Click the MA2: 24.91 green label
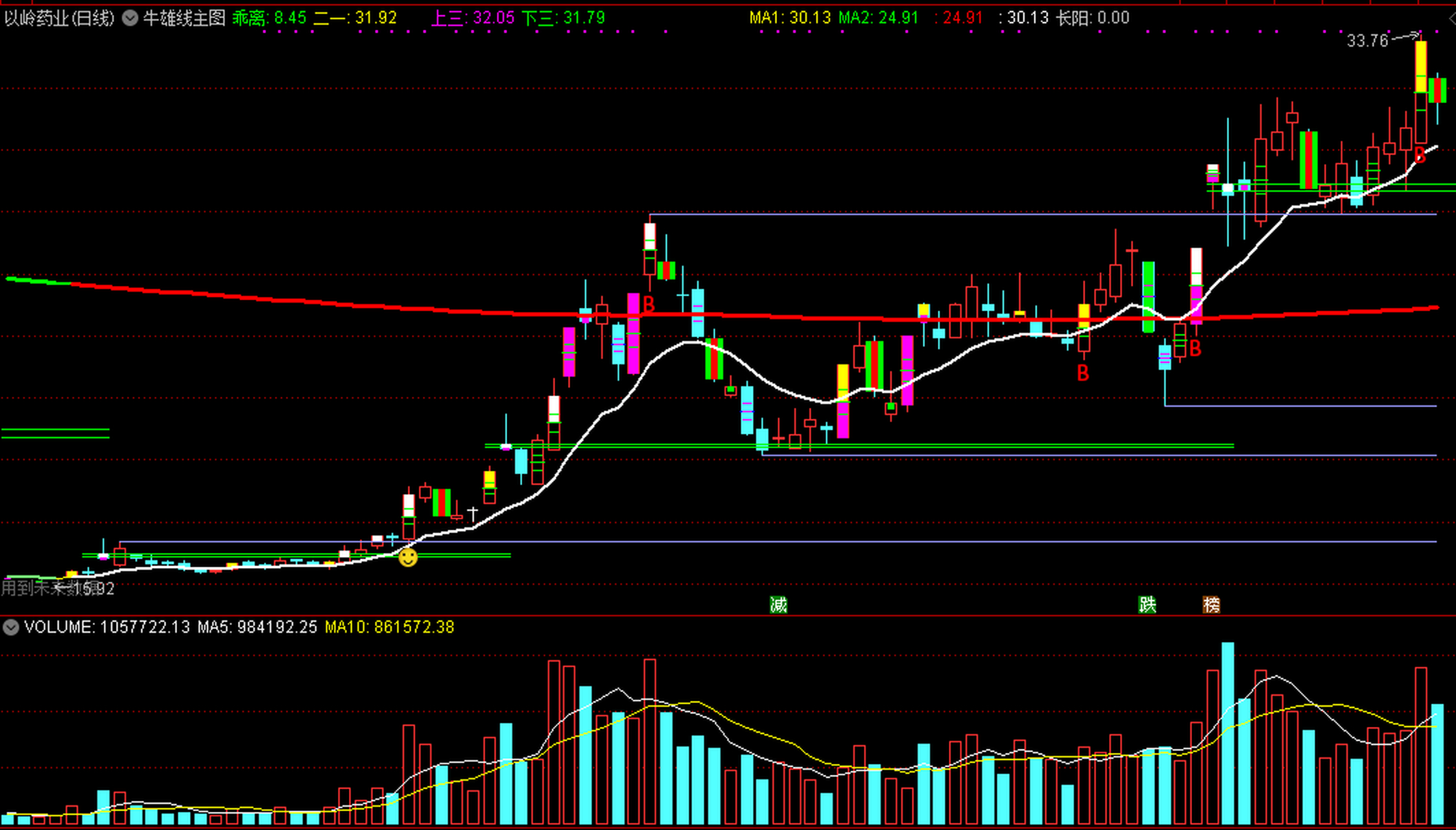This screenshot has width=1456, height=830. click(x=879, y=18)
